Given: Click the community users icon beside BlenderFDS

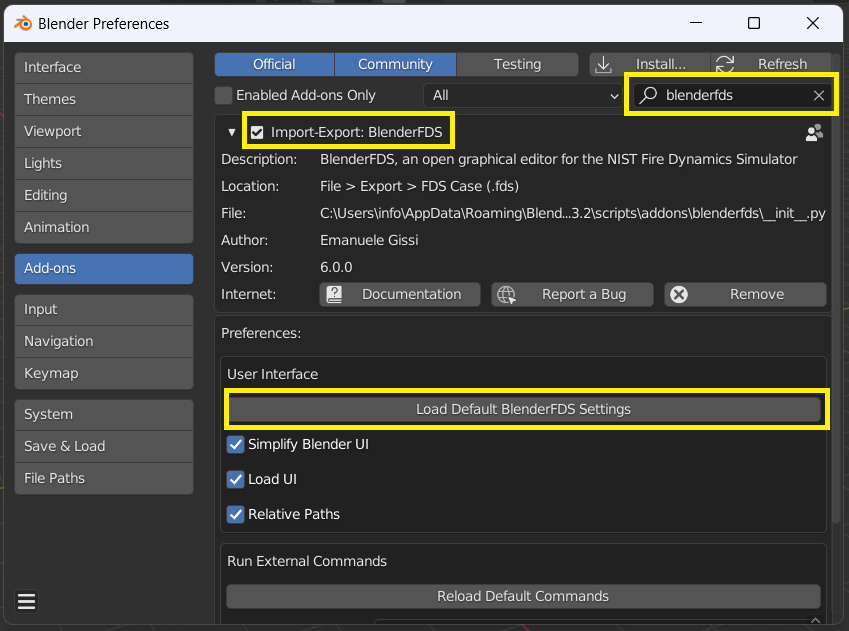Looking at the screenshot, I should pyautogui.click(x=814, y=133).
